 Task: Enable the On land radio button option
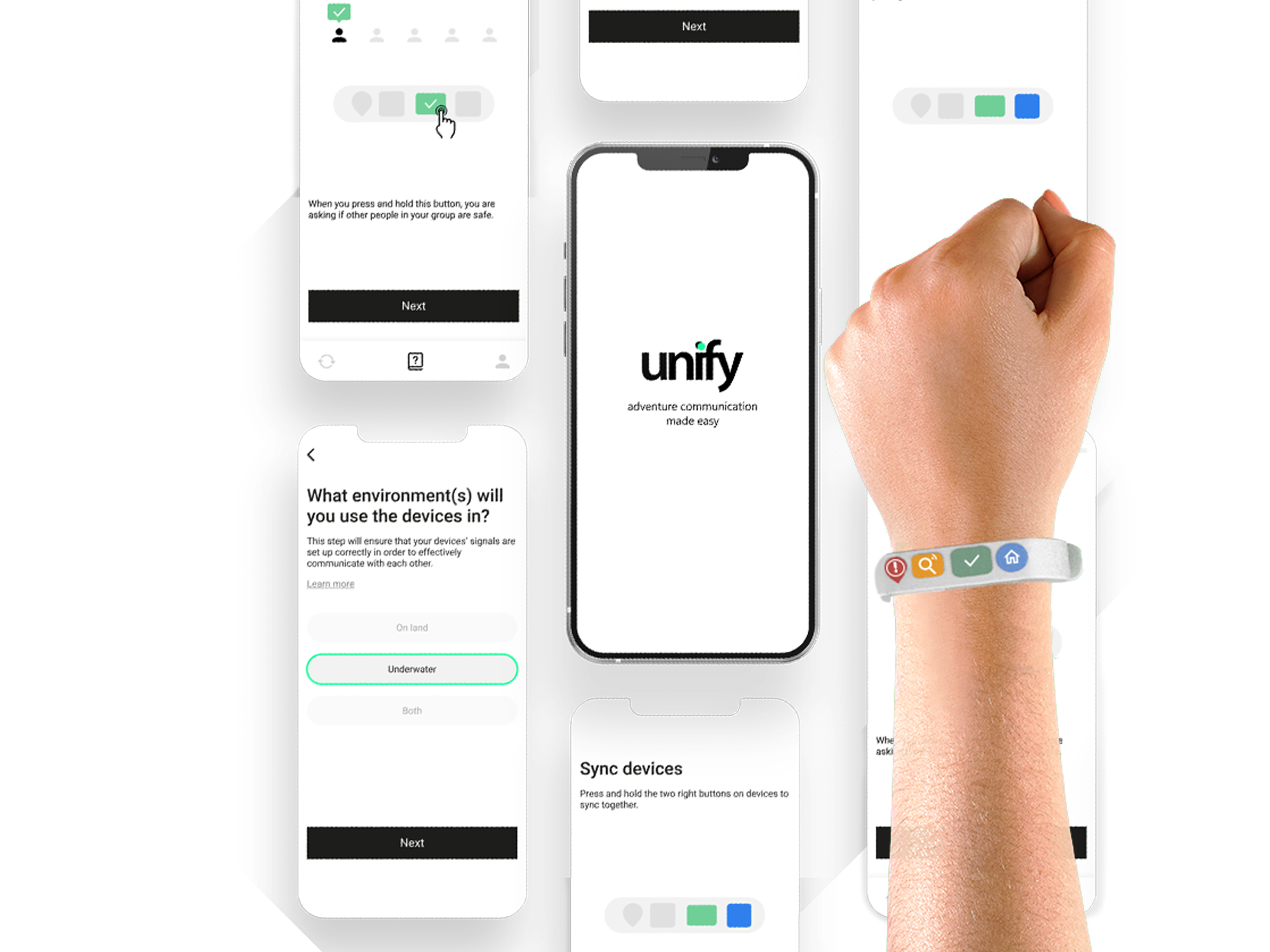[x=413, y=628]
